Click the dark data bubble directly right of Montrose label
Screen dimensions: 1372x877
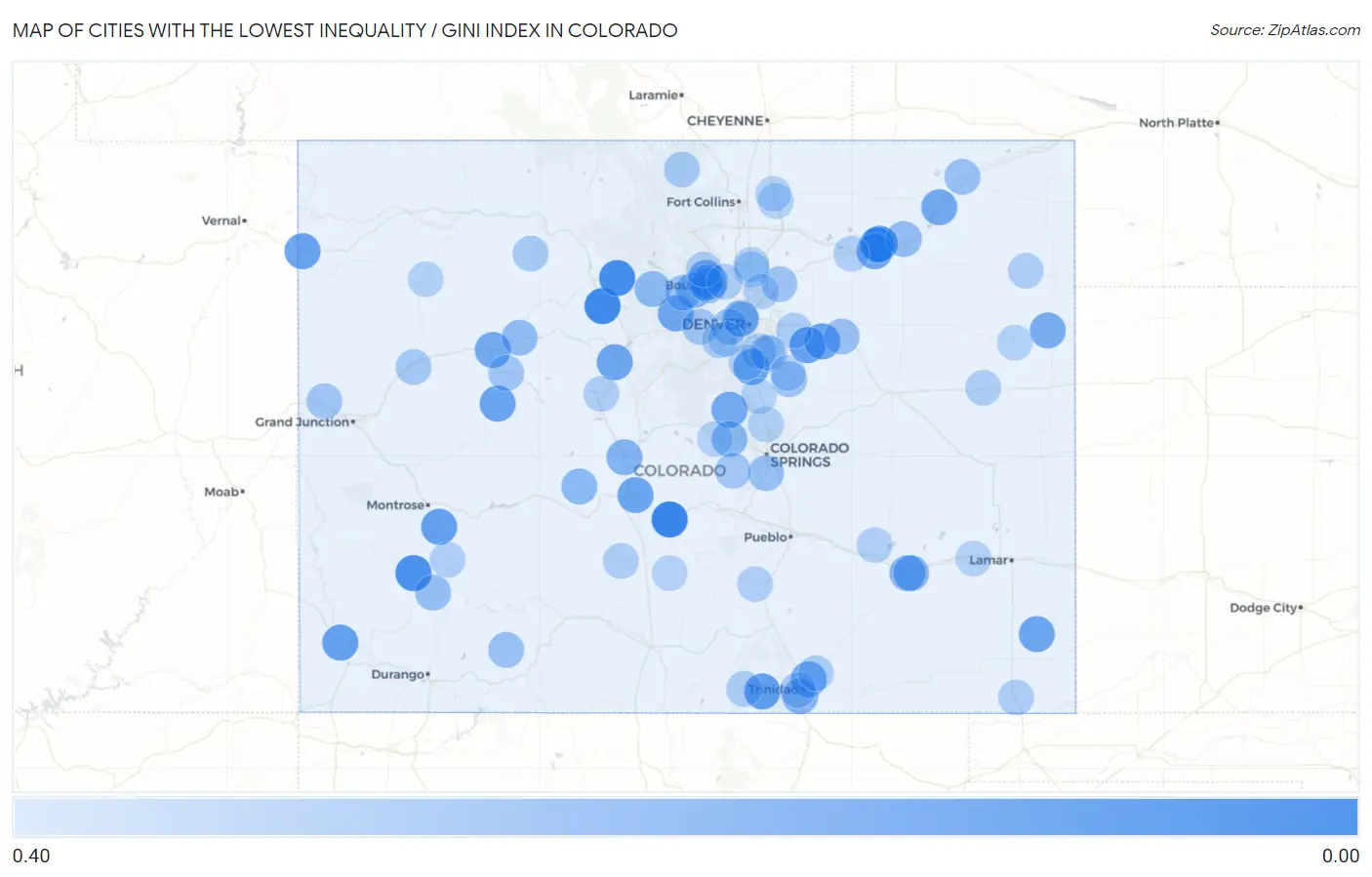pos(439,527)
